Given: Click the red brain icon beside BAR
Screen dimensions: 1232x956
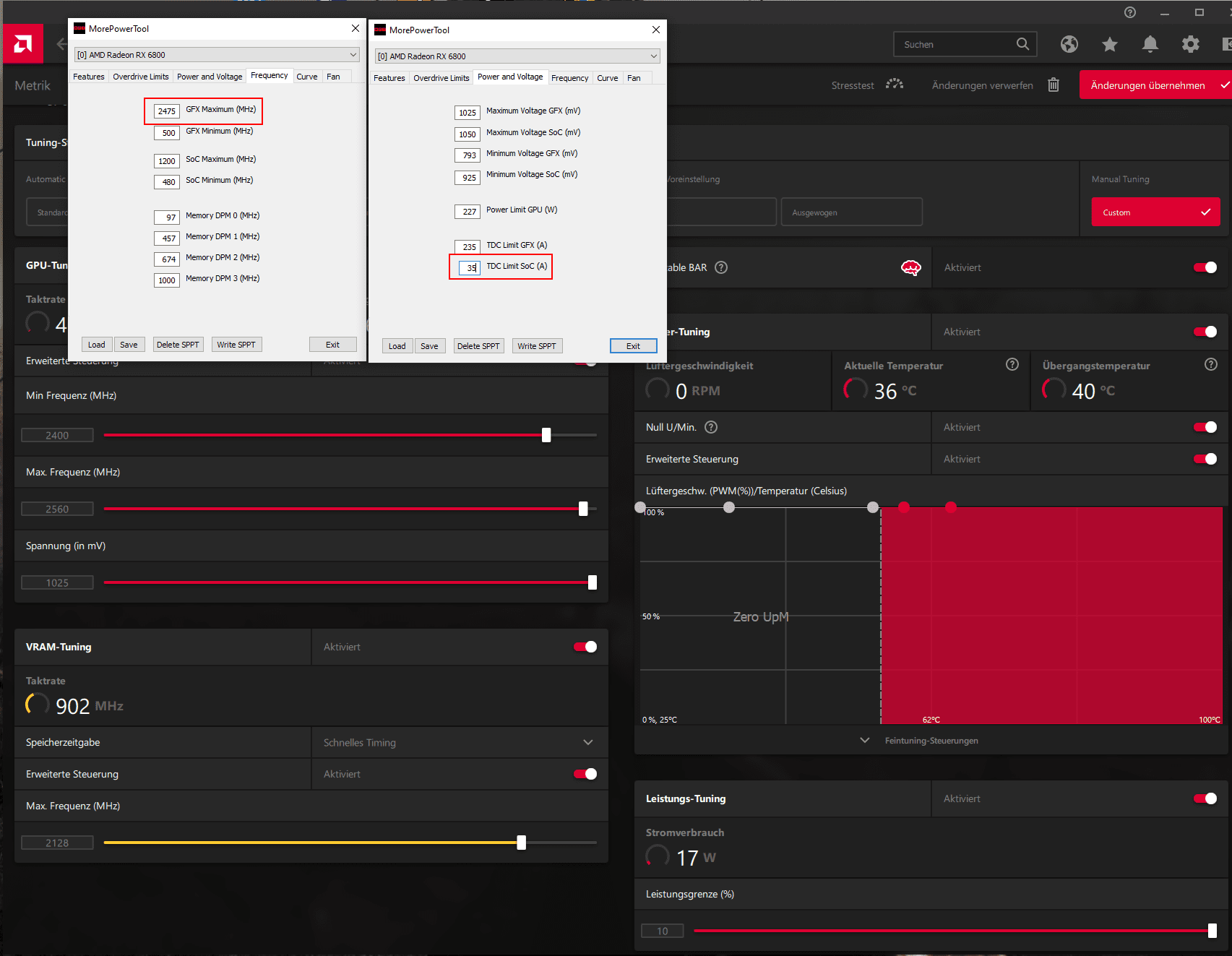Looking at the screenshot, I should point(911,268).
